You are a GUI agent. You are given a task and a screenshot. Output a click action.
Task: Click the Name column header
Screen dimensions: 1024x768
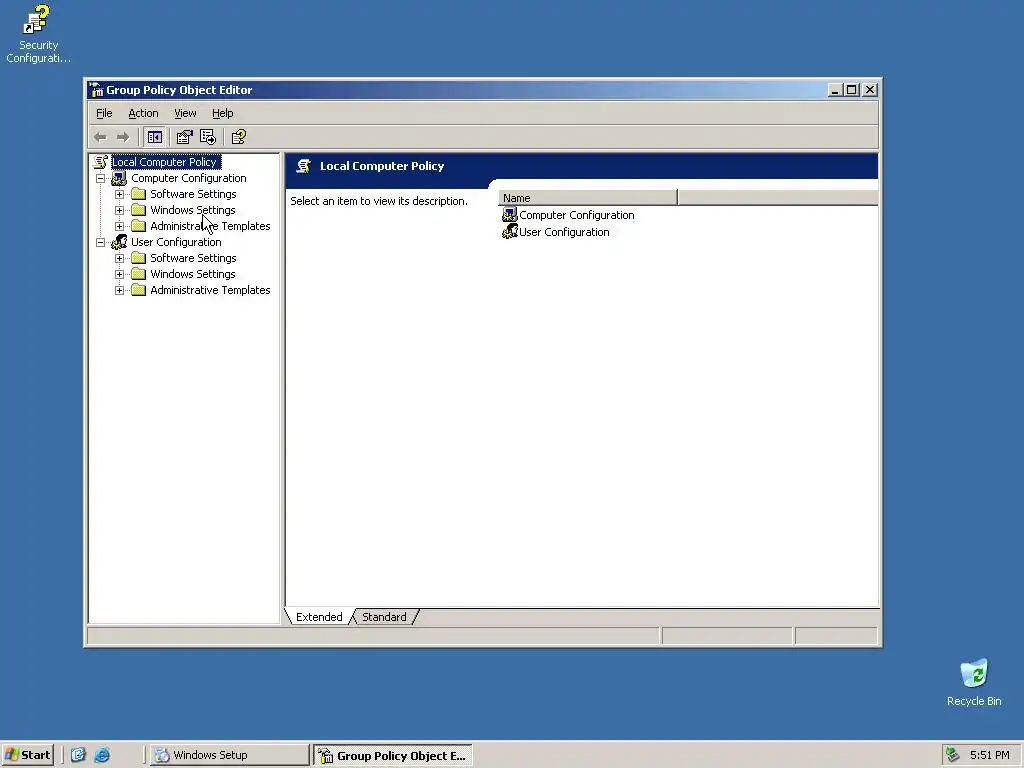(588, 198)
